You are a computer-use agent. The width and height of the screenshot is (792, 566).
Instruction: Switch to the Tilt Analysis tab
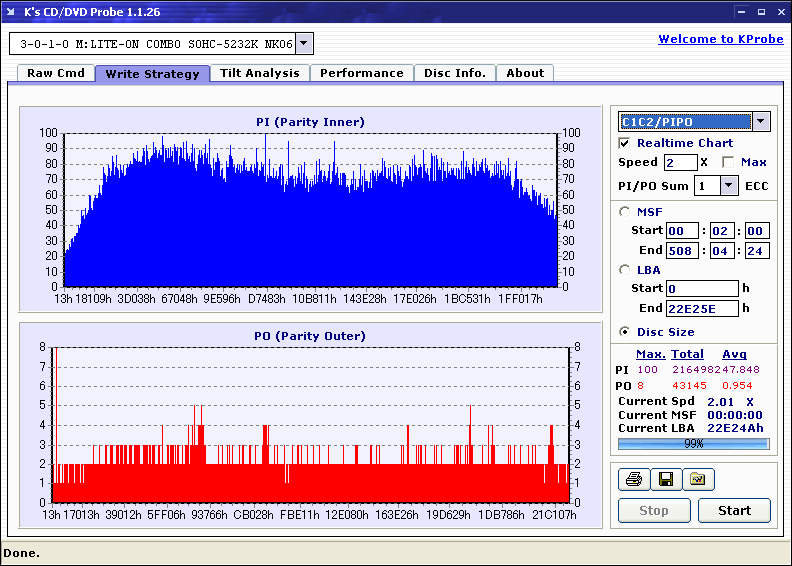(x=260, y=73)
